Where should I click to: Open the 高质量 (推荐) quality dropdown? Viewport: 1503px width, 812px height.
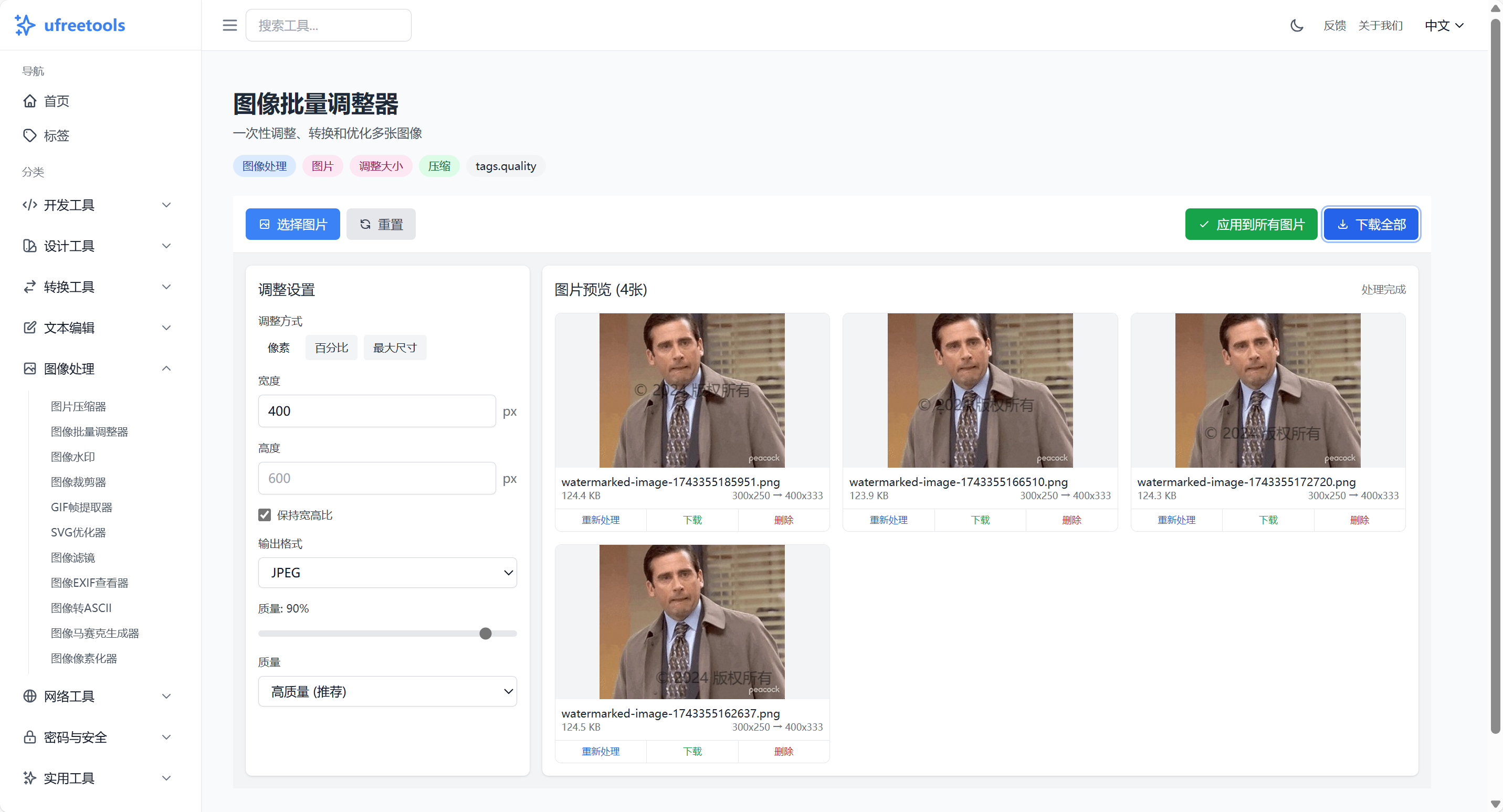[x=387, y=691]
